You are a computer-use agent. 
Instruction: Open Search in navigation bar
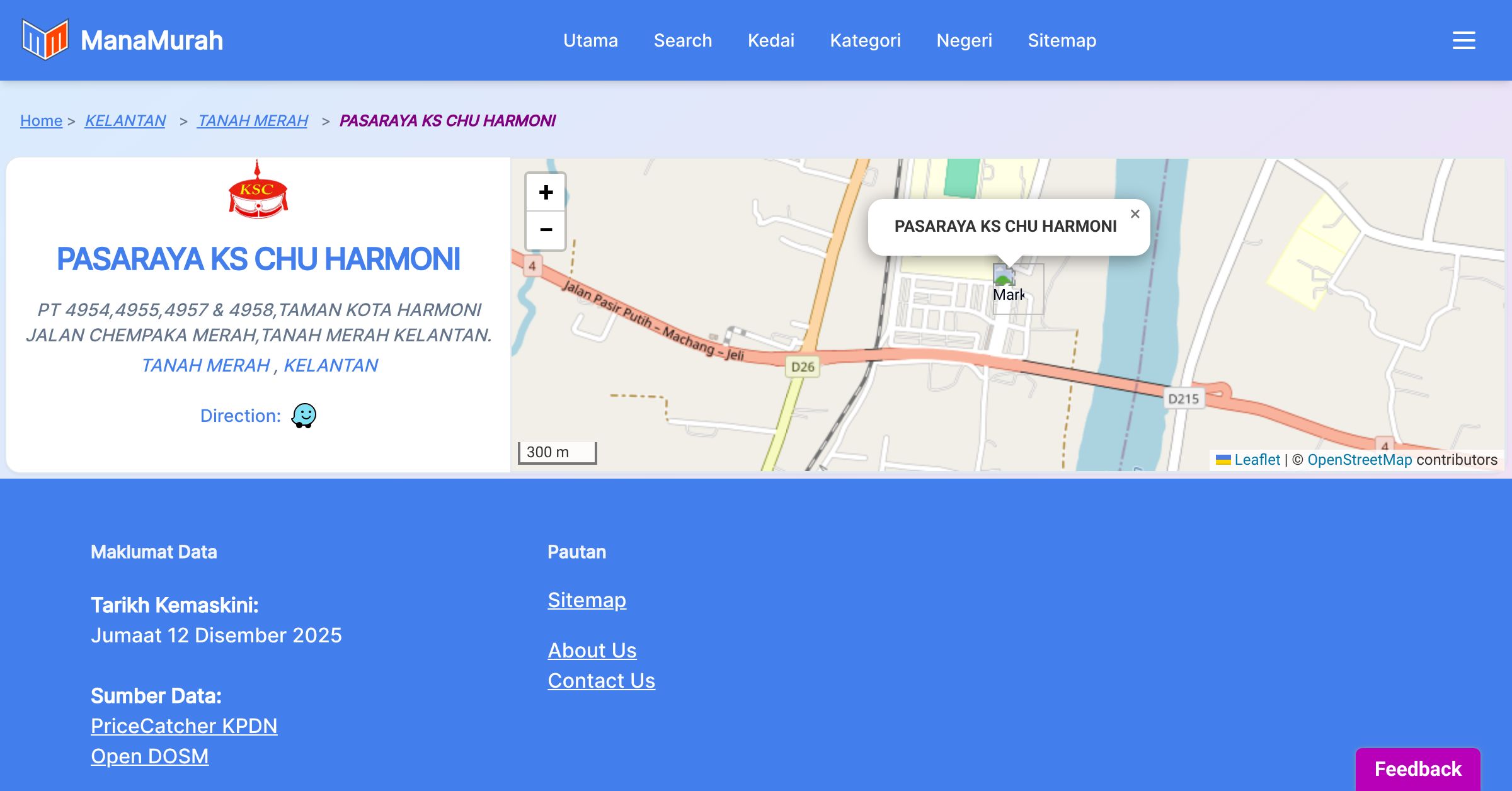point(682,40)
